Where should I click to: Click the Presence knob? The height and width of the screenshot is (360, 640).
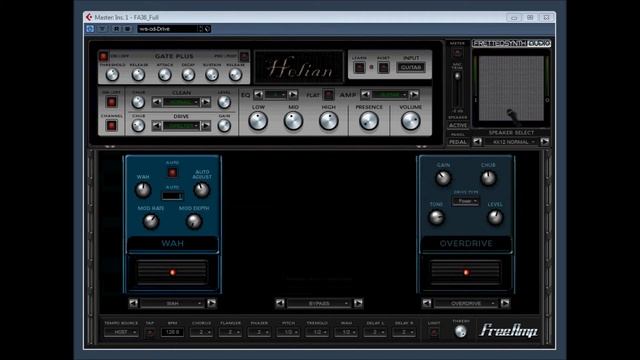(x=369, y=121)
